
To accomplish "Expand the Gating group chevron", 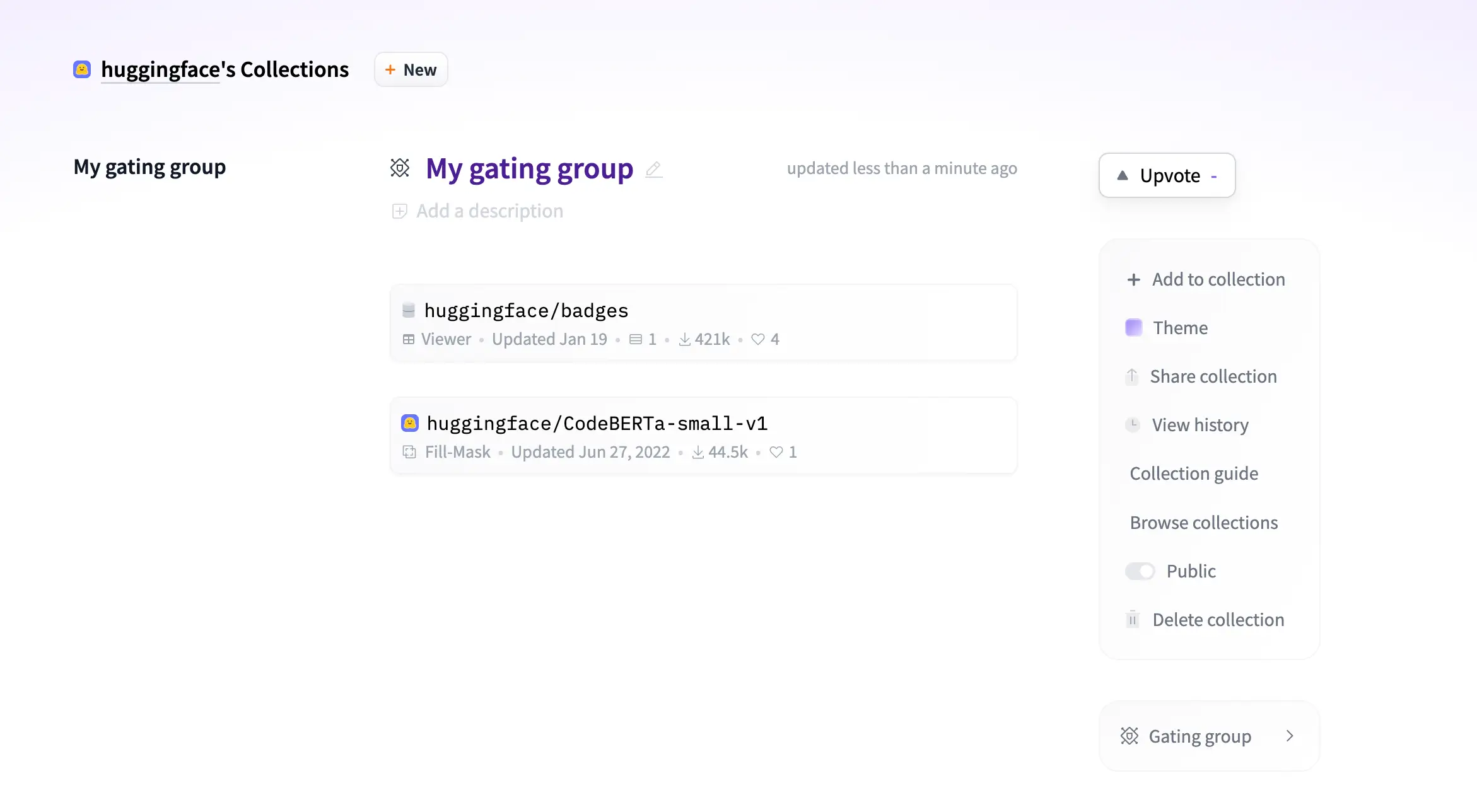I will (x=1290, y=736).
